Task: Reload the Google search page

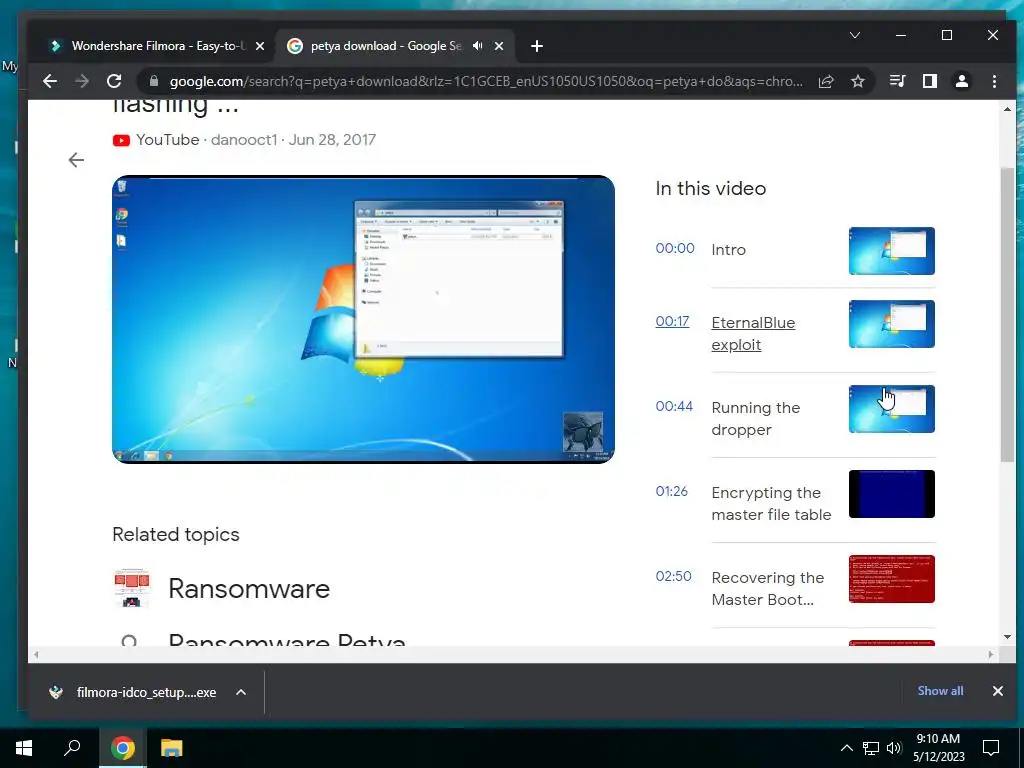Action: pyautogui.click(x=114, y=81)
